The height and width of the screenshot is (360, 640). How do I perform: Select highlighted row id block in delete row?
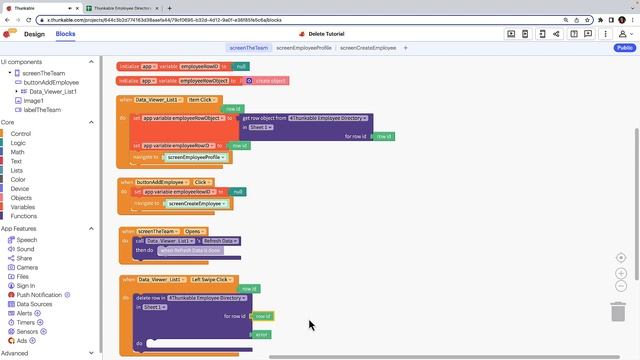tap(262, 316)
